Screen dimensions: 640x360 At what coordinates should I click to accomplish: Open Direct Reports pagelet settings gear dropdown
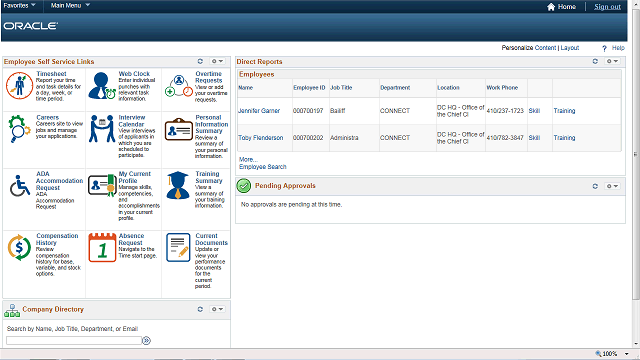[x=612, y=61]
